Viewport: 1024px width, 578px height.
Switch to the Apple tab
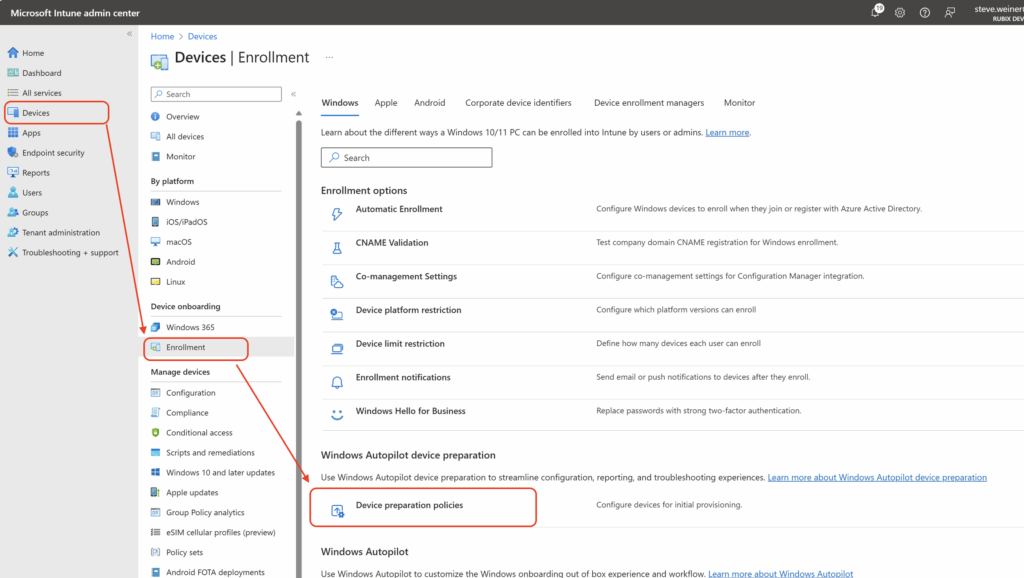click(x=386, y=103)
